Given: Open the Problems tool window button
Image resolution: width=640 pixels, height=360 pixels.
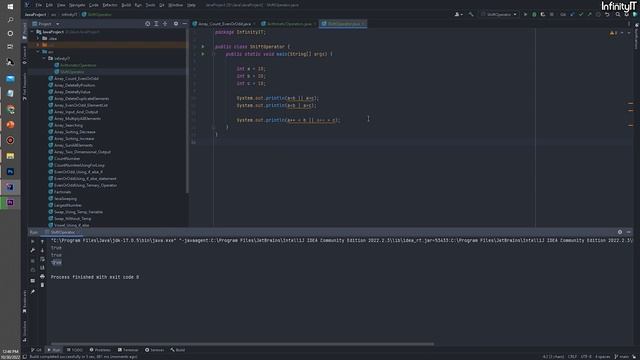Looking at the screenshot, I should click(x=100, y=350).
